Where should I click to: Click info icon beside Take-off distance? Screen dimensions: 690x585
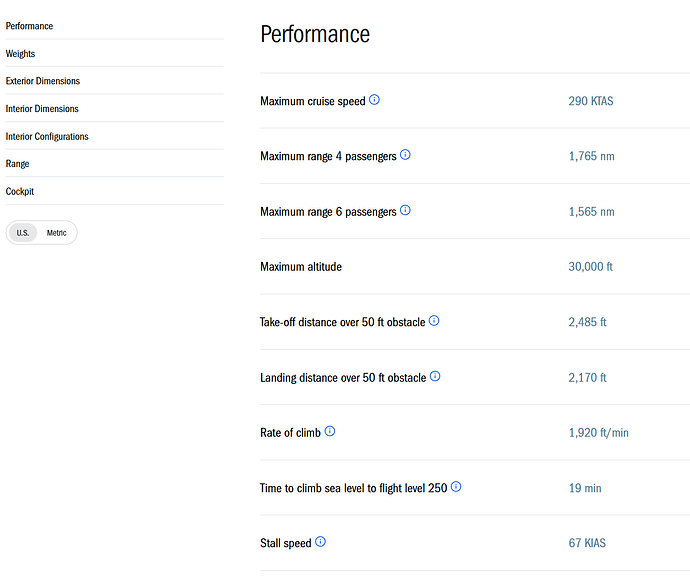[x=434, y=321]
